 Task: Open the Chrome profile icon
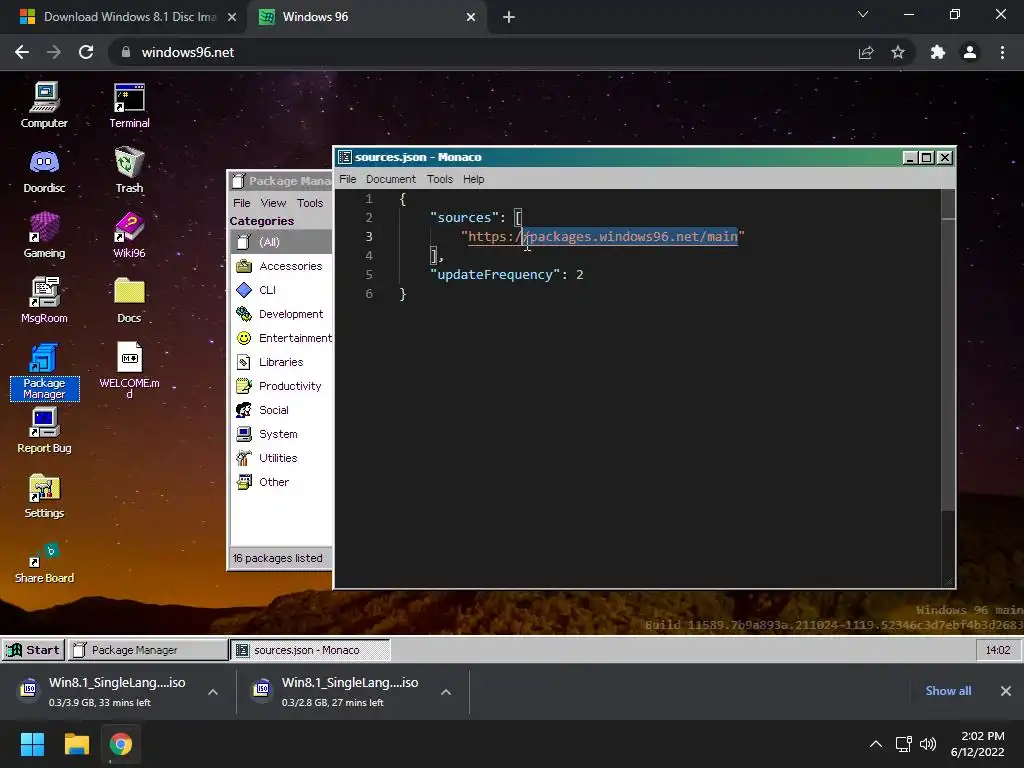pos(970,52)
